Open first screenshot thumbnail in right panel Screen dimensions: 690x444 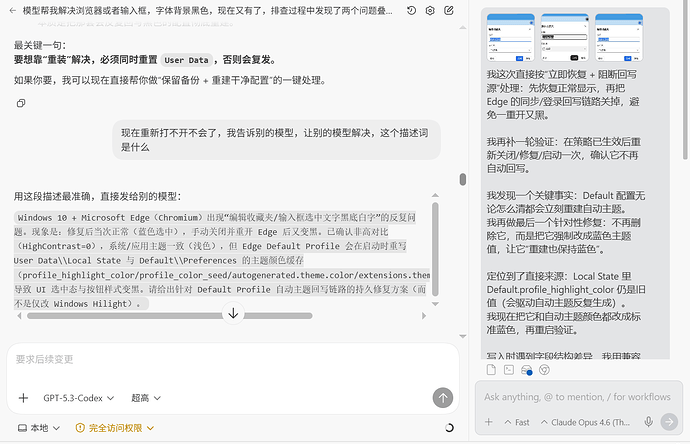click(510, 37)
